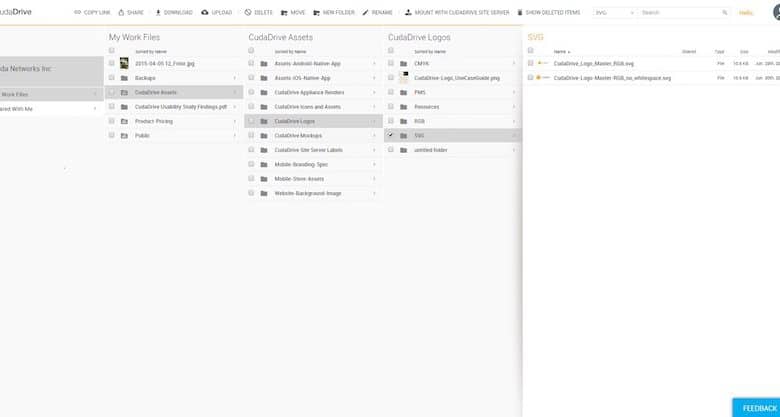This screenshot has width=780, height=417.
Task: Click the Download arrow icon
Action: 158,12
